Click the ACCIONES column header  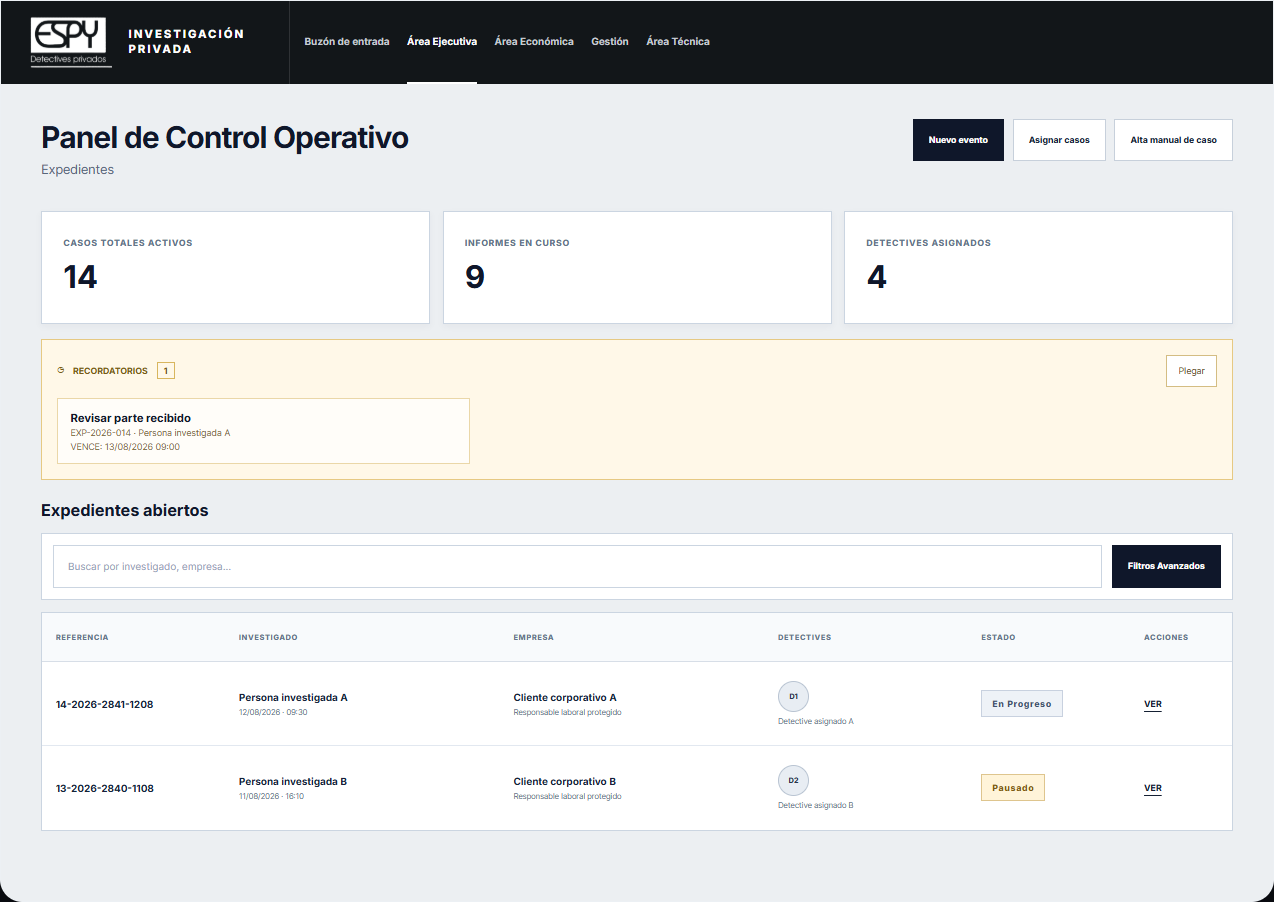1166,637
